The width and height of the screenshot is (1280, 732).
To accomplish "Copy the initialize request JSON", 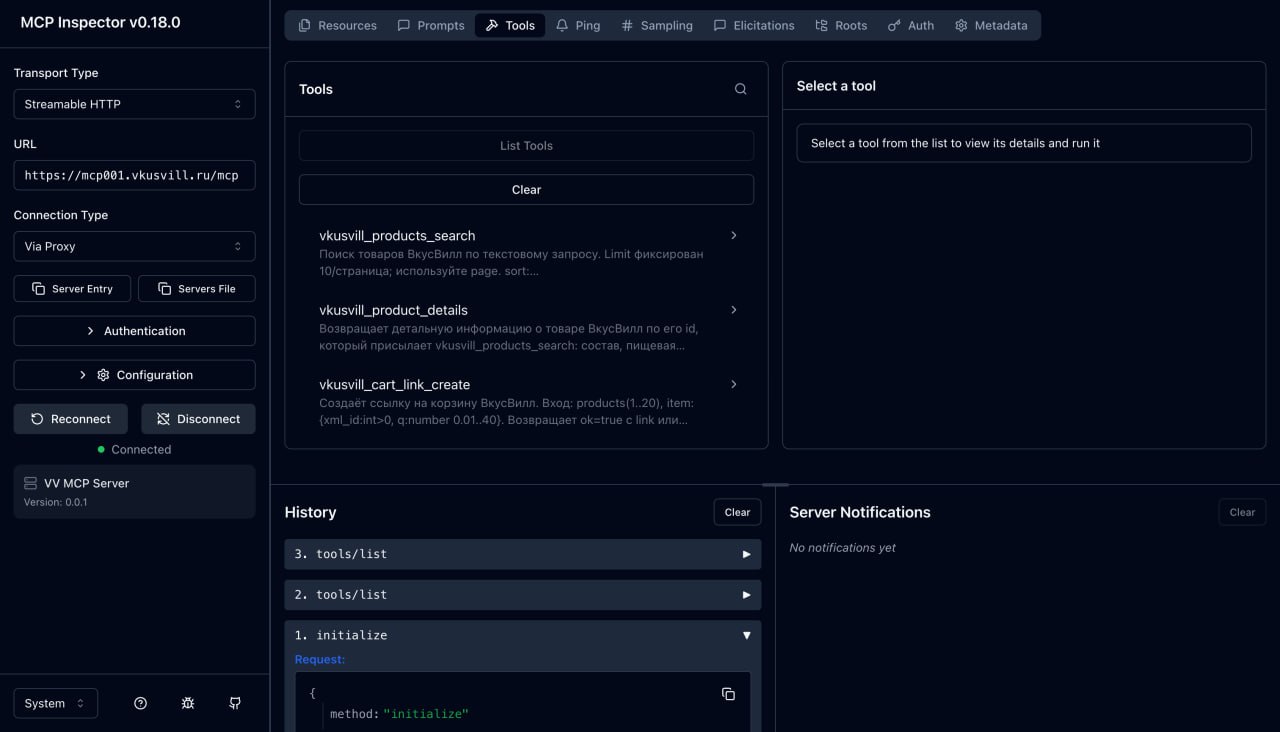I will [728, 694].
